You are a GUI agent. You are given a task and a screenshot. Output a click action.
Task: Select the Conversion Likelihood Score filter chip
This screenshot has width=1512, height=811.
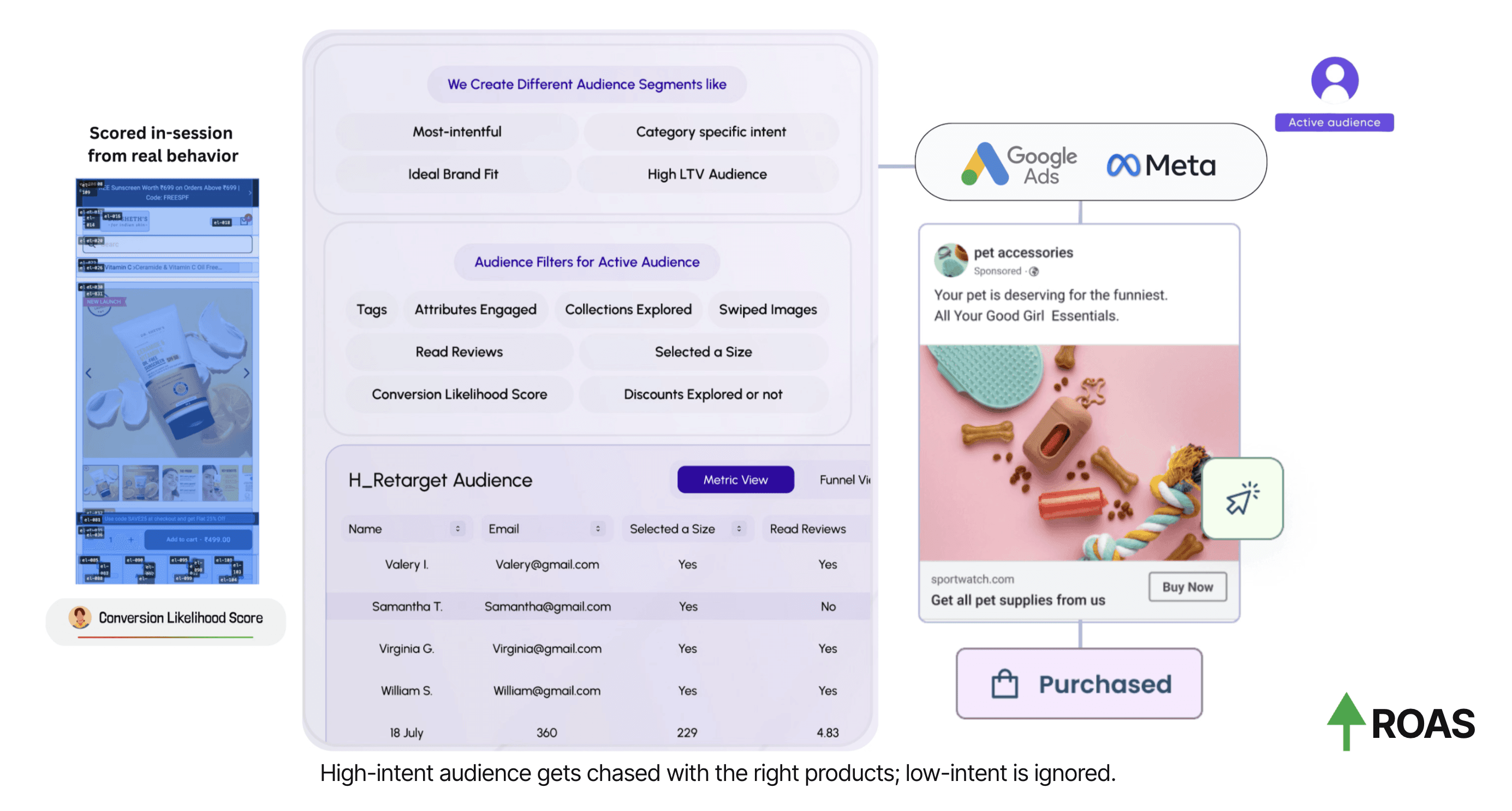tap(459, 395)
